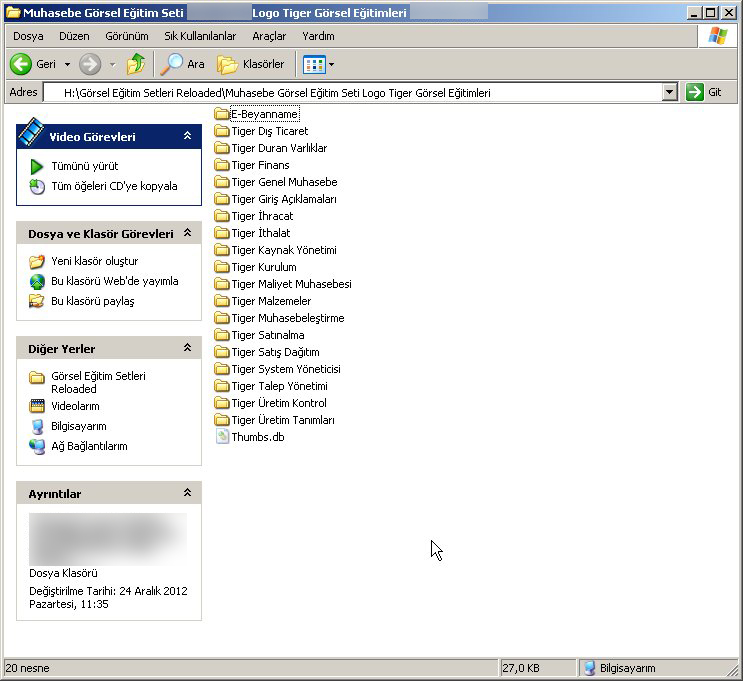Open the Views dropdown arrow
Viewport: 743px width, 681px height.
click(331, 64)
